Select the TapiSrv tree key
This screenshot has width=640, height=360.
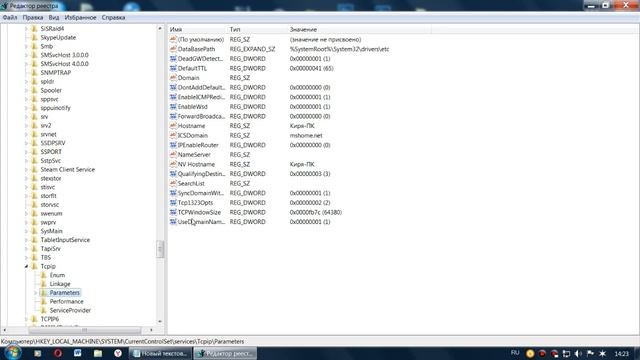coord(51,249)
